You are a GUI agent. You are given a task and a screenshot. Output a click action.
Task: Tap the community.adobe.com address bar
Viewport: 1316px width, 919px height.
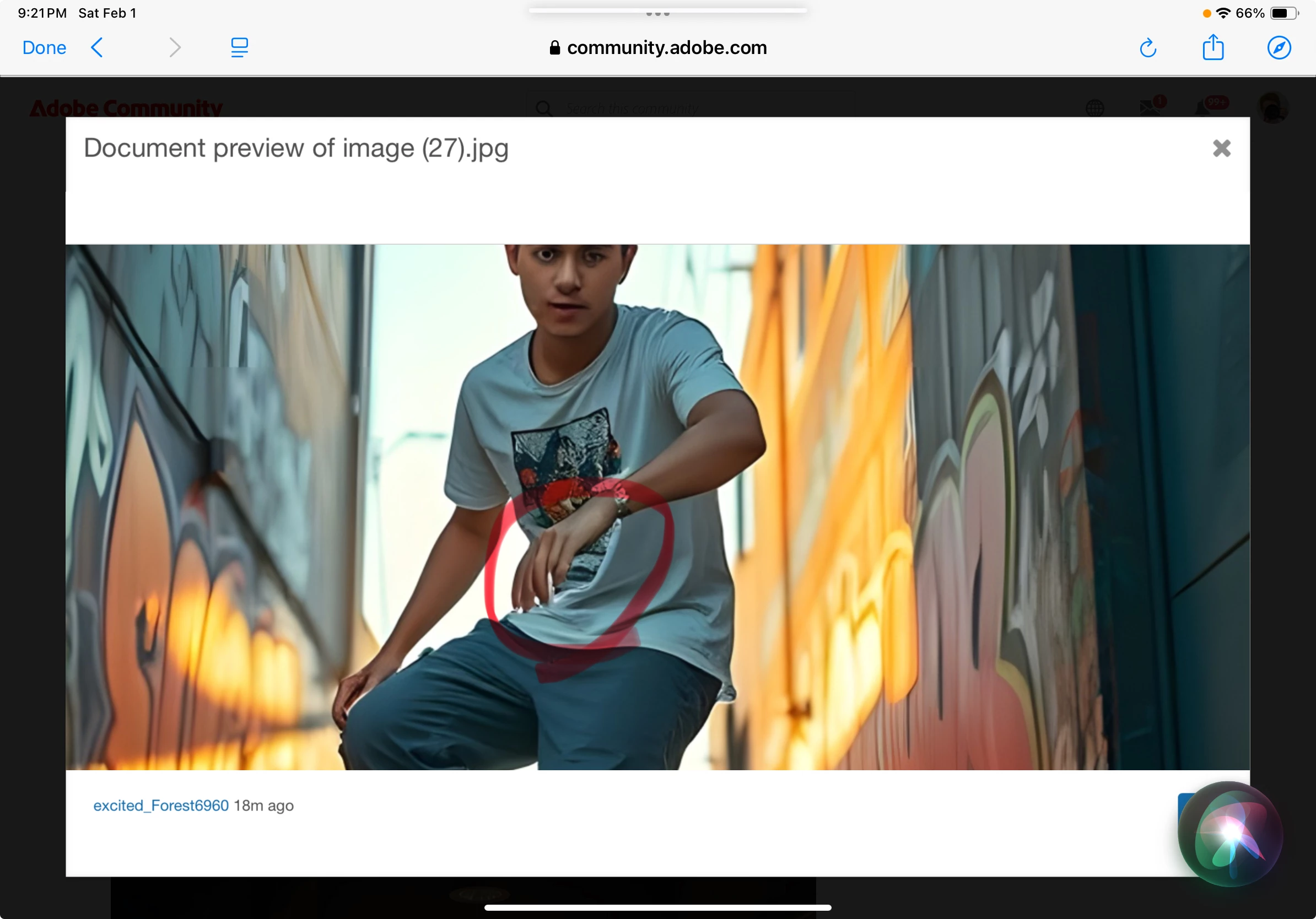pos(658,47)
